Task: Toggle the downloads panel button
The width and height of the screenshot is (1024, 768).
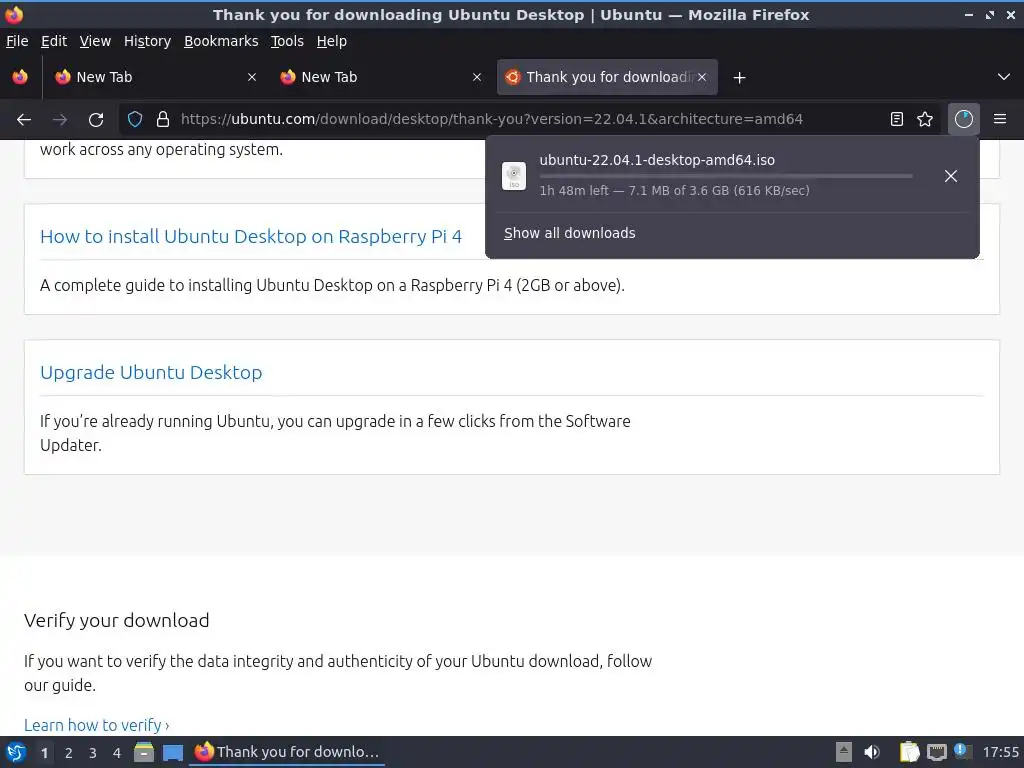Action: pyautogui.click(x=964, y=120)
